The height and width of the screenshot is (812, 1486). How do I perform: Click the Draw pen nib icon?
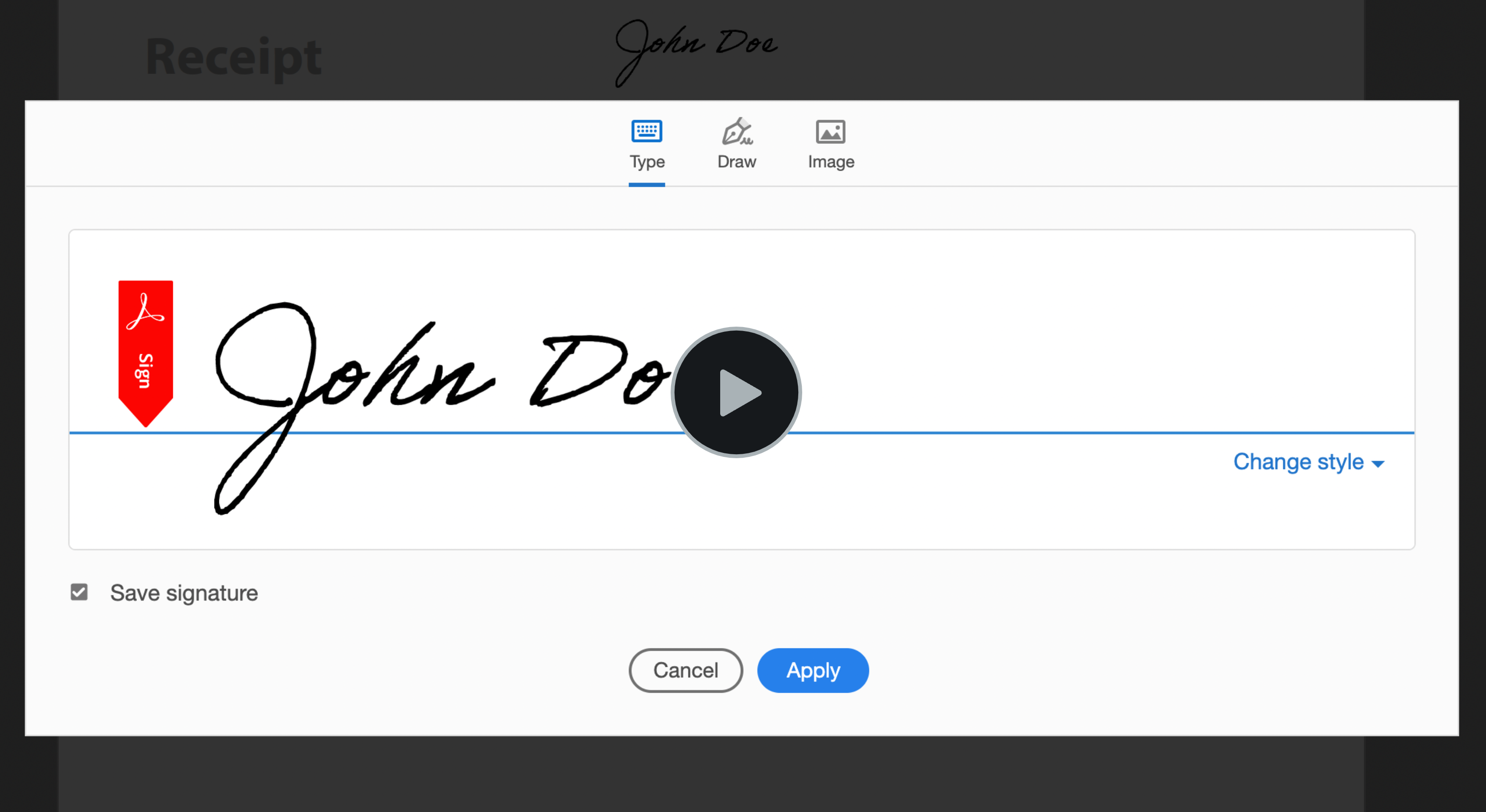(737, 132)
